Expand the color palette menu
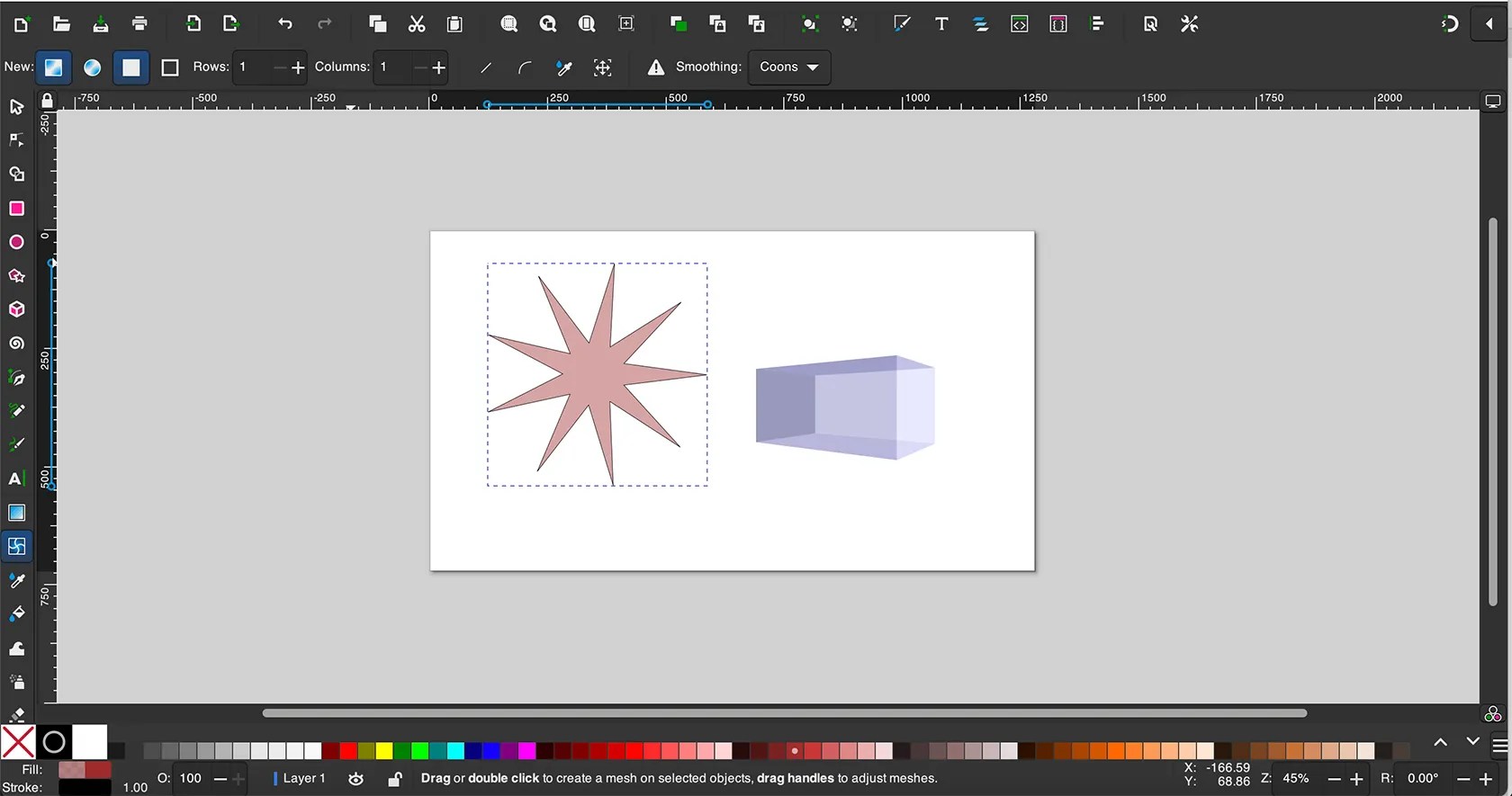Screen dimensions: 1512x796 click(1499, 746)
